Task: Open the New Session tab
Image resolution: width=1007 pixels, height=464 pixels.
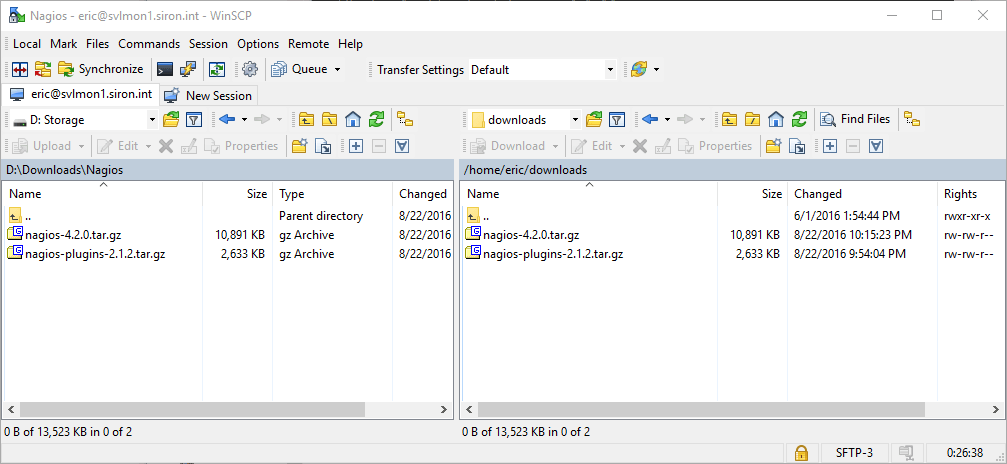Action: coord(208,96)
